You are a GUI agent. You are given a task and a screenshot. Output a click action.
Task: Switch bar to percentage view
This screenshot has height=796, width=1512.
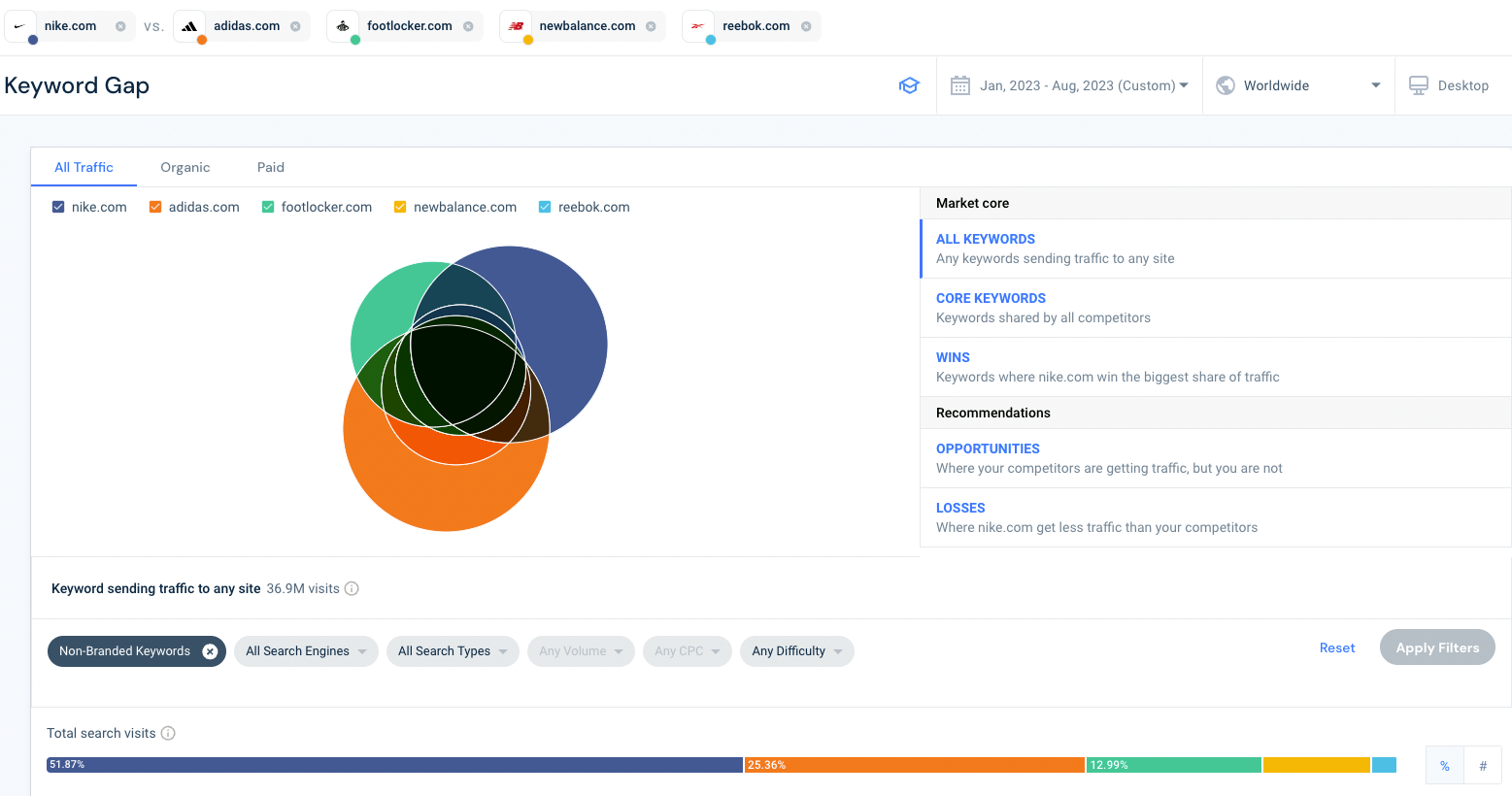pos(1445,765)
